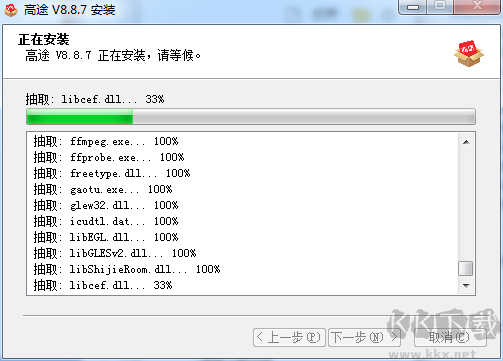Click the status text above the progress bar
Viewport: 503px width, 361px height.
tap(95, 99)
